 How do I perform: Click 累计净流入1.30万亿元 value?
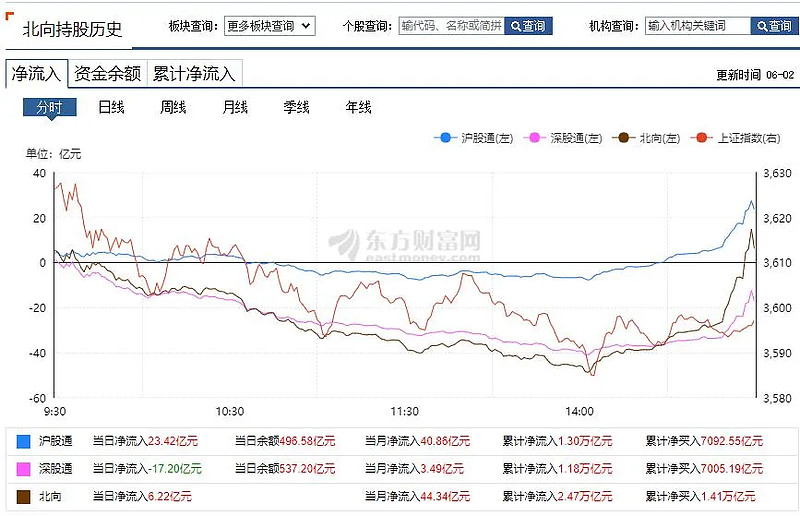click(557, 441)
